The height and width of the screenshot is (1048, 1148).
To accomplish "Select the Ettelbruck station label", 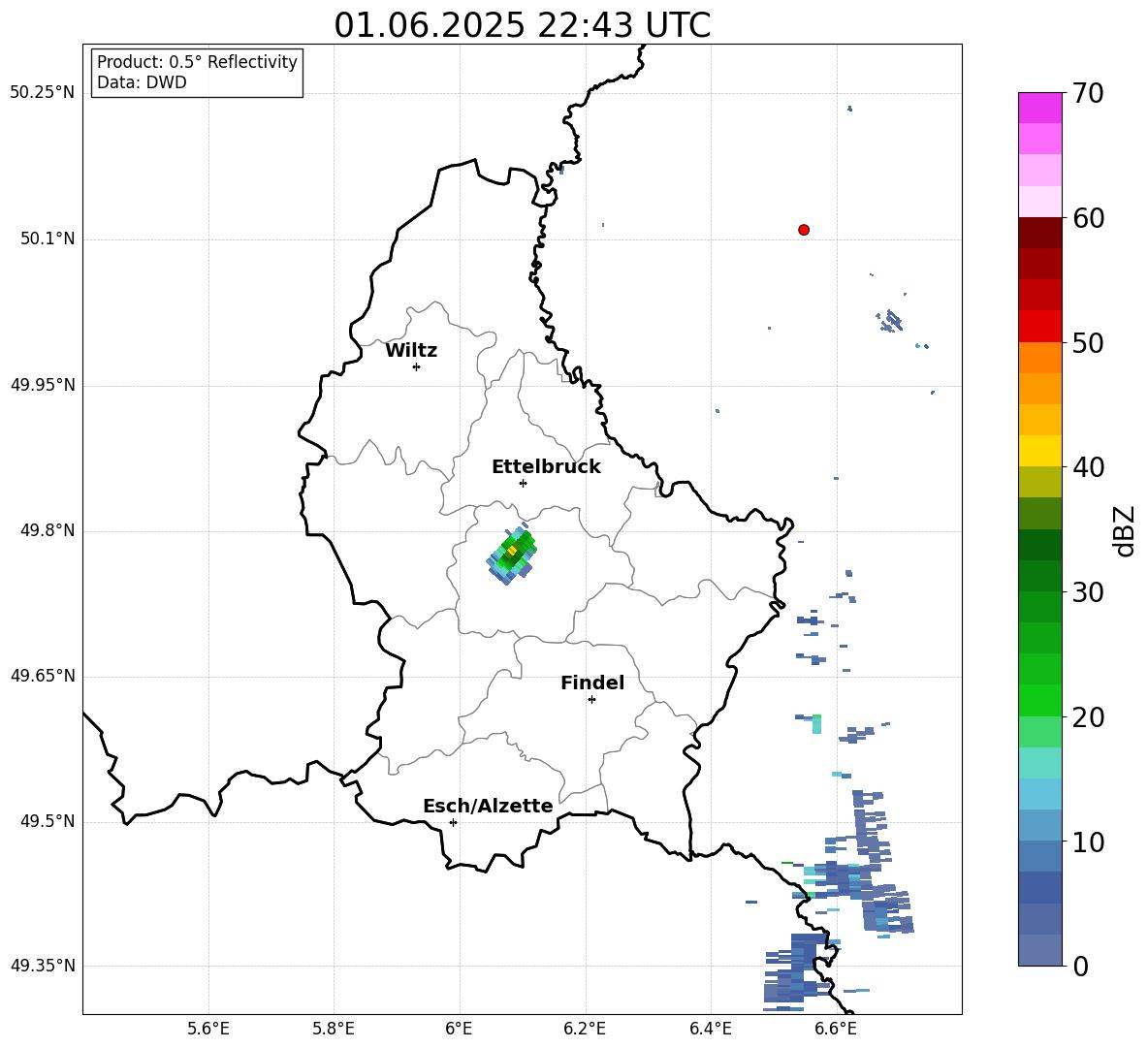I will coord(546,467).
